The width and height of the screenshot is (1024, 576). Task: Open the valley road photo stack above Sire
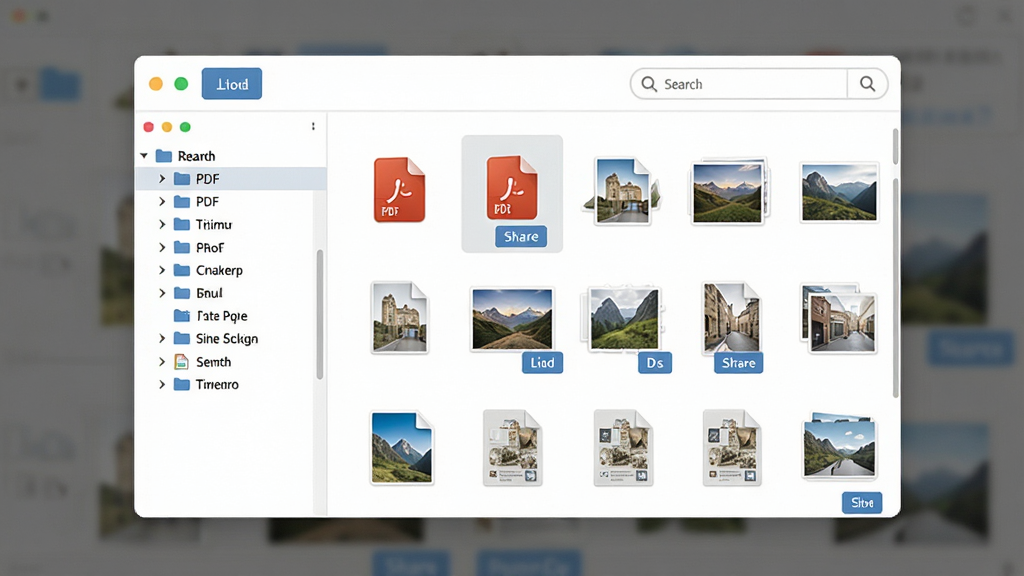pyautogui.click(x=839, y=446)
